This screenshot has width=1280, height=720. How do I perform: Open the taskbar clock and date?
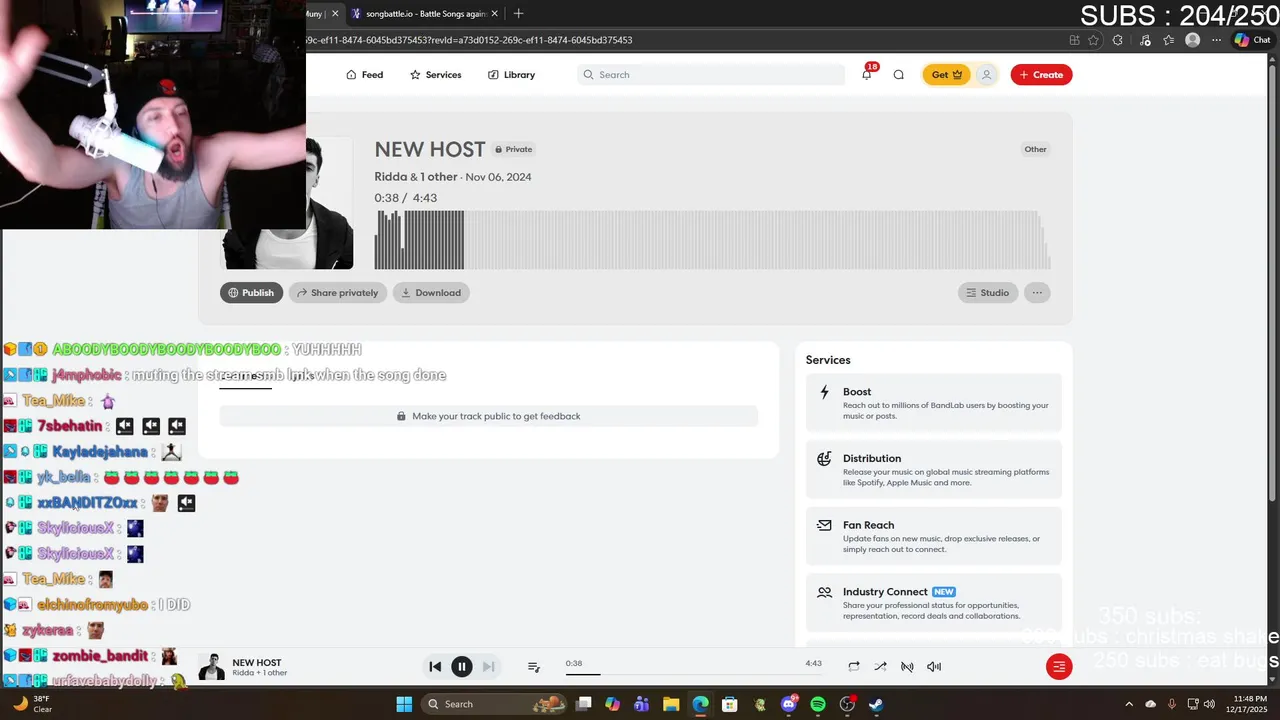coord(1250,704)
